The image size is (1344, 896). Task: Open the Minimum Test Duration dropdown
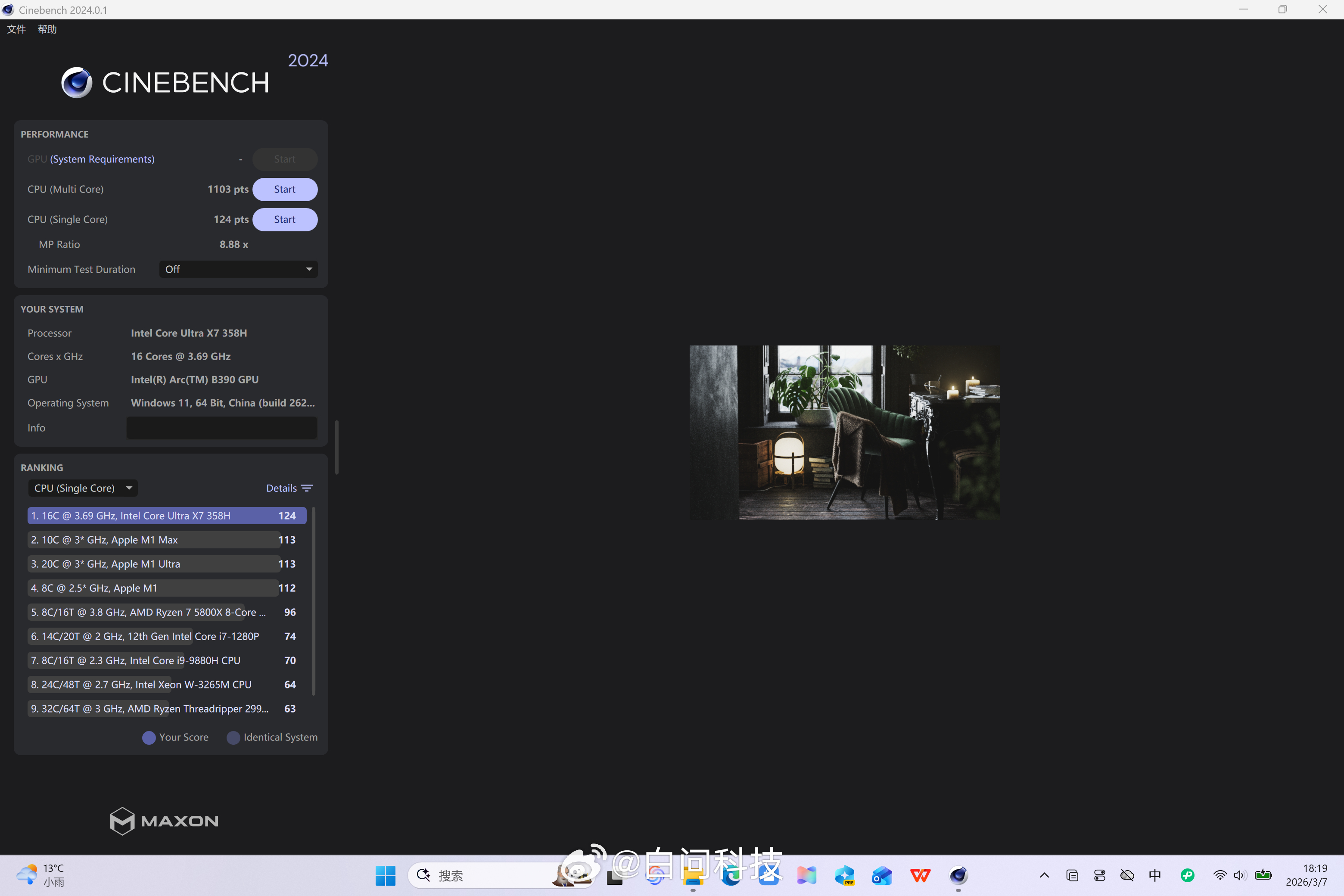238,269
